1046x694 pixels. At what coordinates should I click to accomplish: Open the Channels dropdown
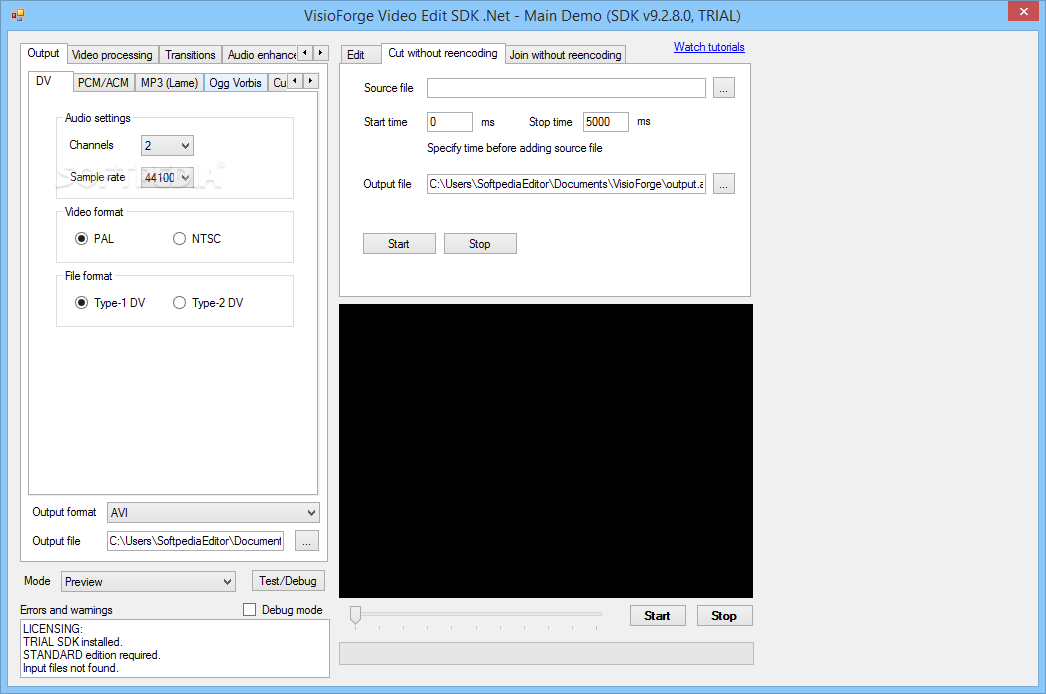(167, 145)
